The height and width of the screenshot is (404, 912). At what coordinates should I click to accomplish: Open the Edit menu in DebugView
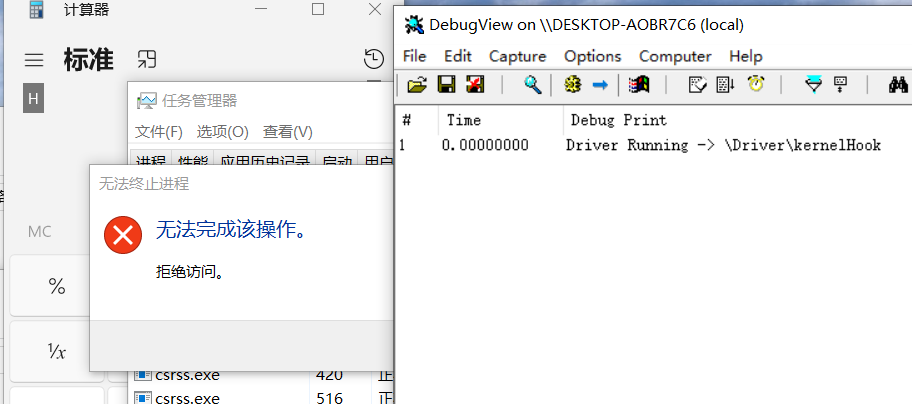coord(458,56)
